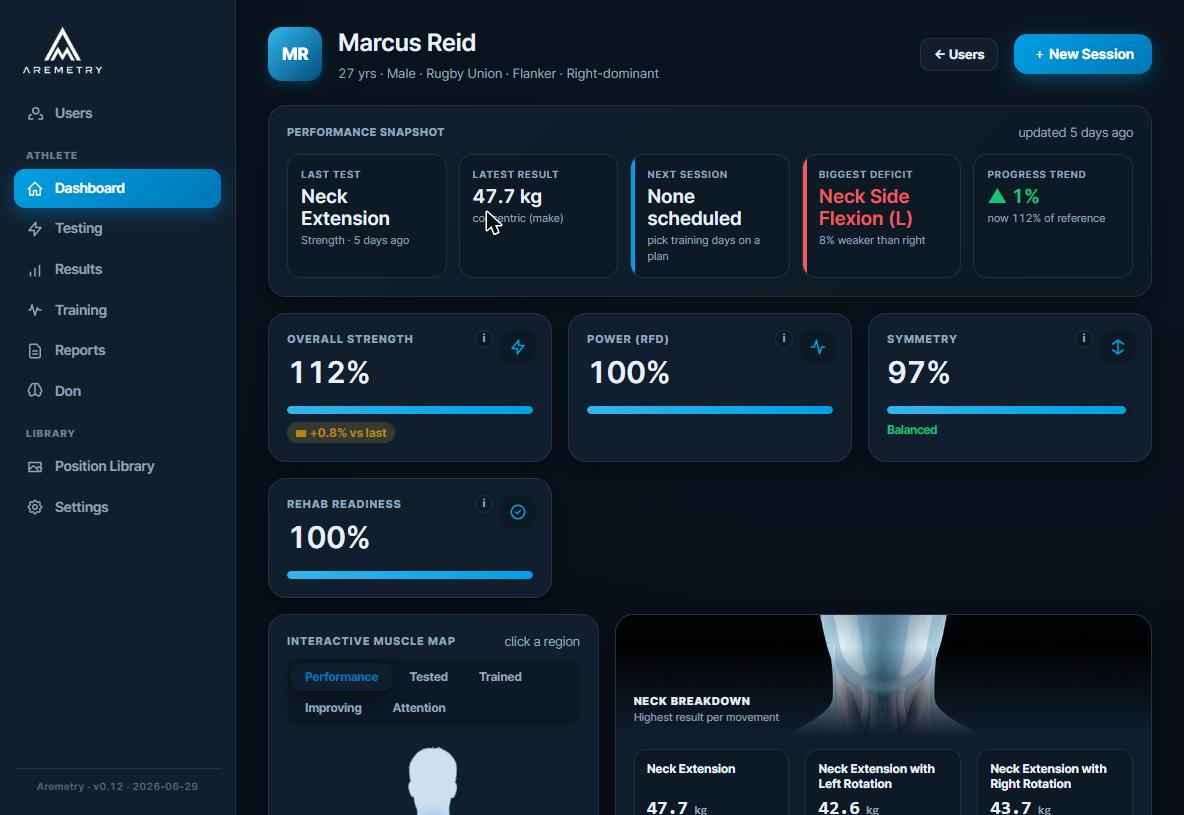The width and height of the screenshot is (1194, 815).
Task: Select the Performance muscle map filter
Action: tap(341, 677)
